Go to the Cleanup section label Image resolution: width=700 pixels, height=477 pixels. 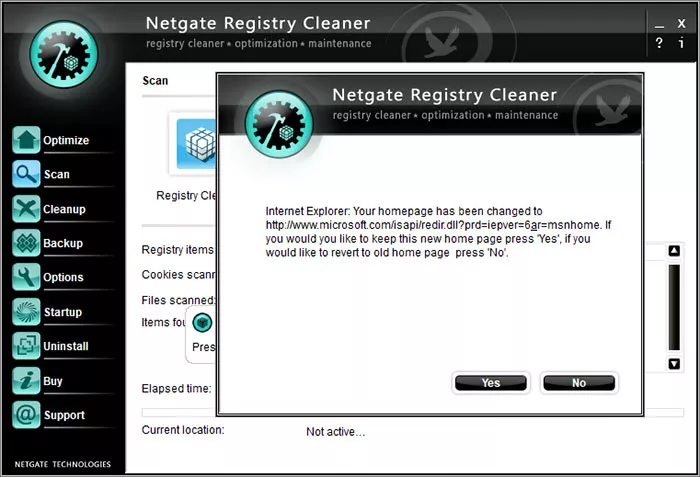pyautogui.click(x=64, y=209)
